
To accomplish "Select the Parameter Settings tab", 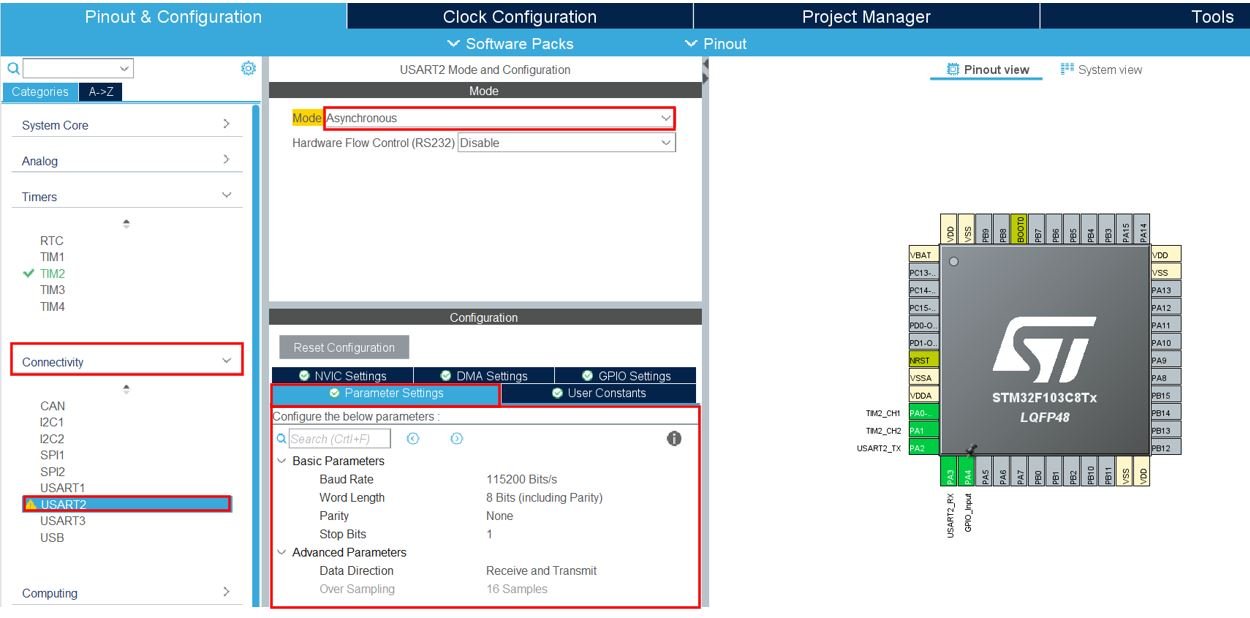I will point(386,394).
